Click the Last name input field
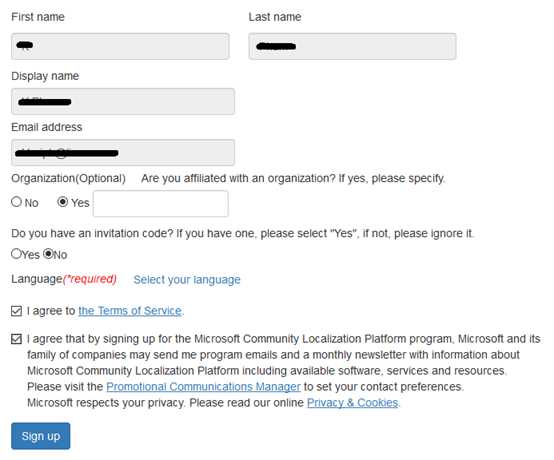Viewport: 554px width, 460px height. pyautogui.click(x=352, y=46)
